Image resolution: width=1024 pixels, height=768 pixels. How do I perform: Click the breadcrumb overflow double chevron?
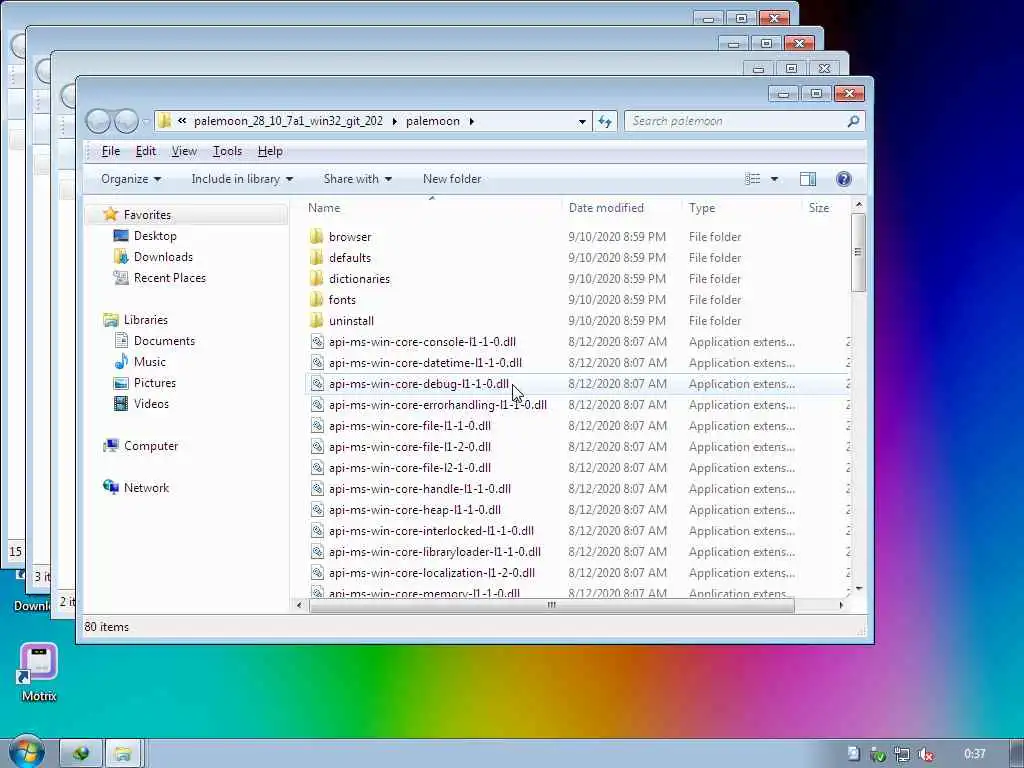[x=182, y=121]
